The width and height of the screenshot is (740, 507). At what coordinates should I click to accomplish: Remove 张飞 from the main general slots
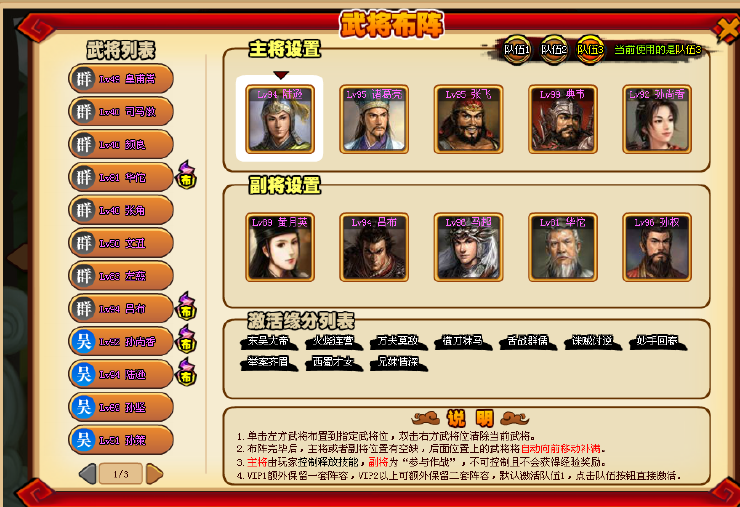point(468,119)
